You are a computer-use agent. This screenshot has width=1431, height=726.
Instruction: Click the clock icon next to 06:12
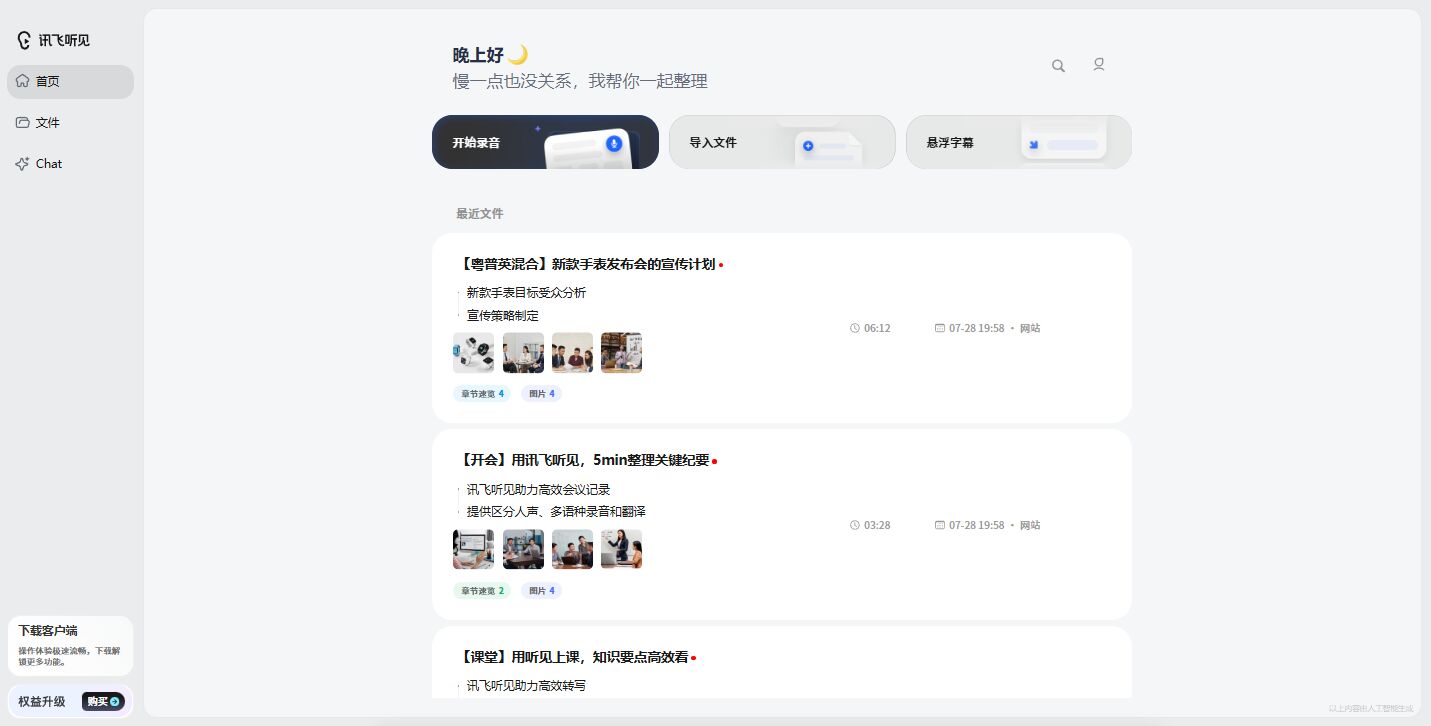coord(855,328)
